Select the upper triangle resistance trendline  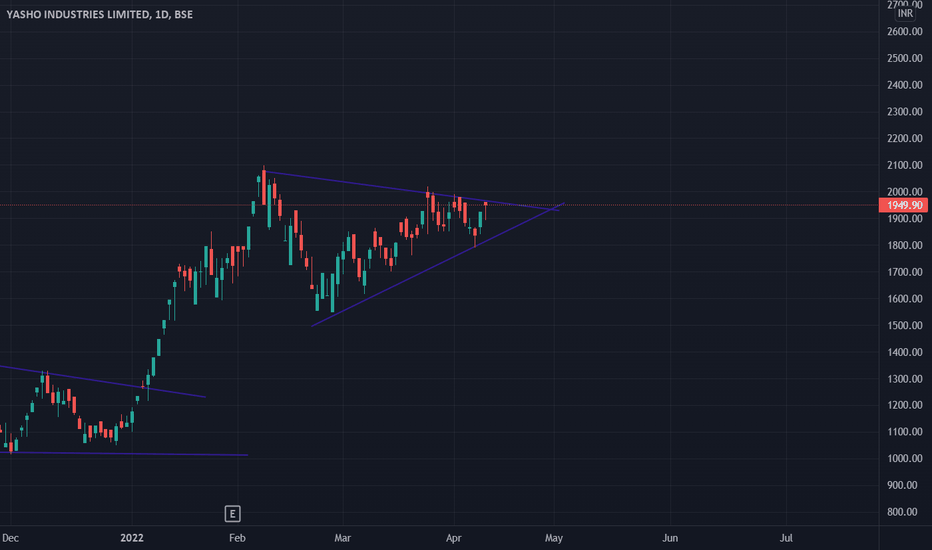(410, 190)
